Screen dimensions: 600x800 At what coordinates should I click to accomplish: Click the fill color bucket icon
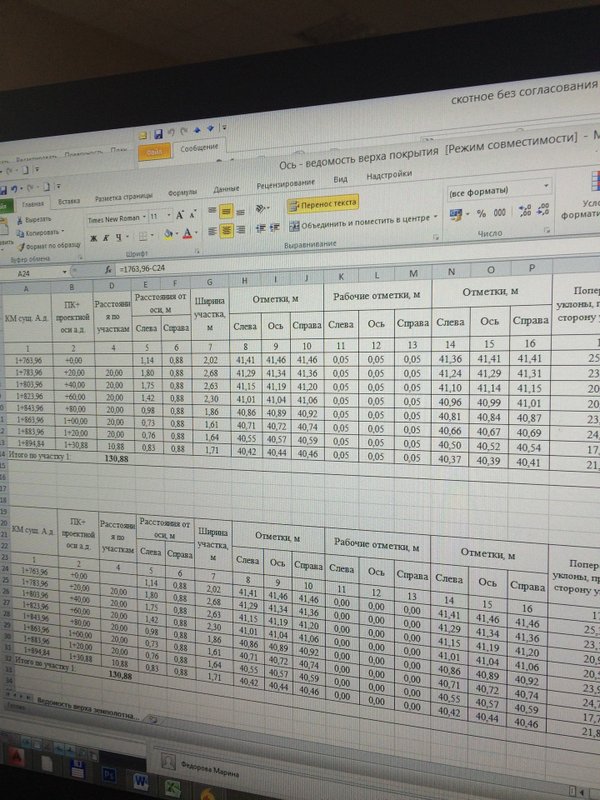tap(168, 234)
